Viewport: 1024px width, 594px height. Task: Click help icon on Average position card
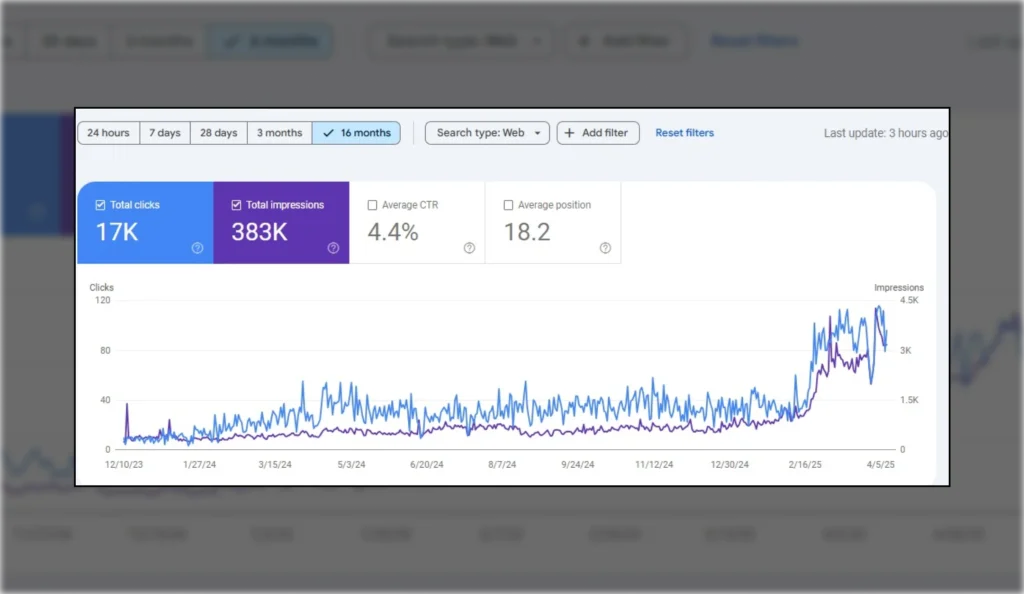pyautogui.click(x=605, y=248)
